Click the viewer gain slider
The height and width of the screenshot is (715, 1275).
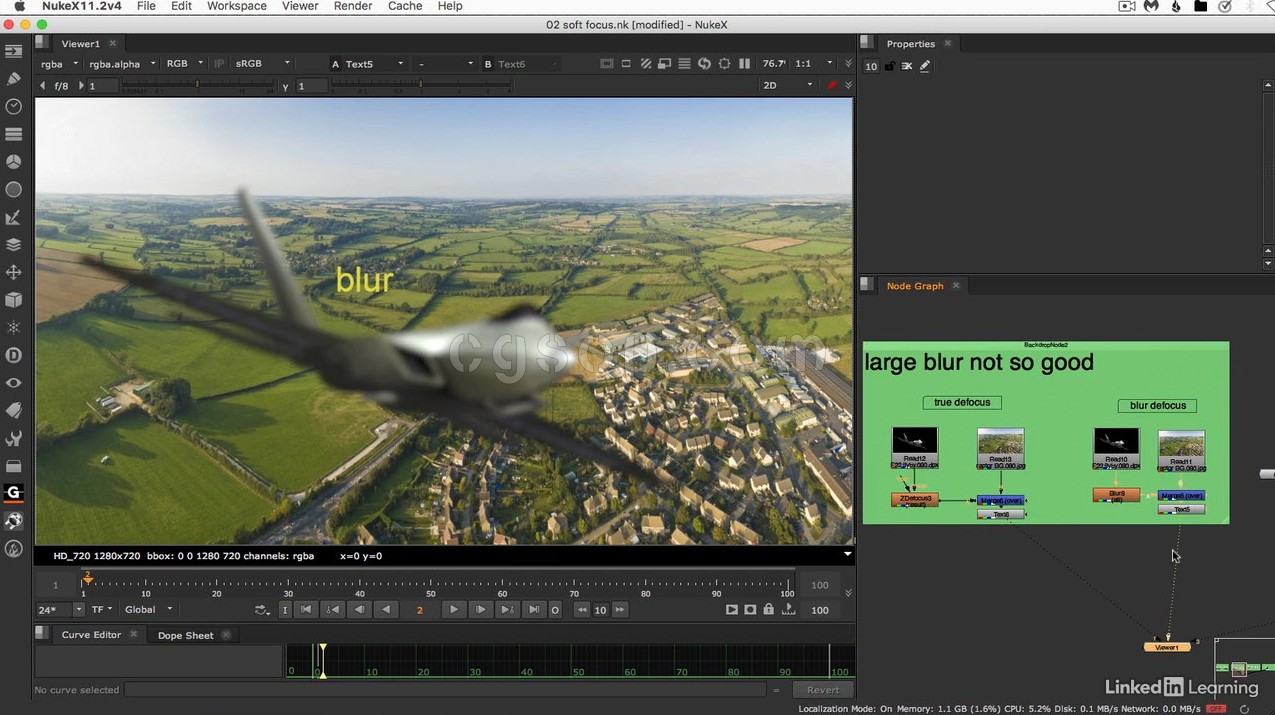point(198,86)
